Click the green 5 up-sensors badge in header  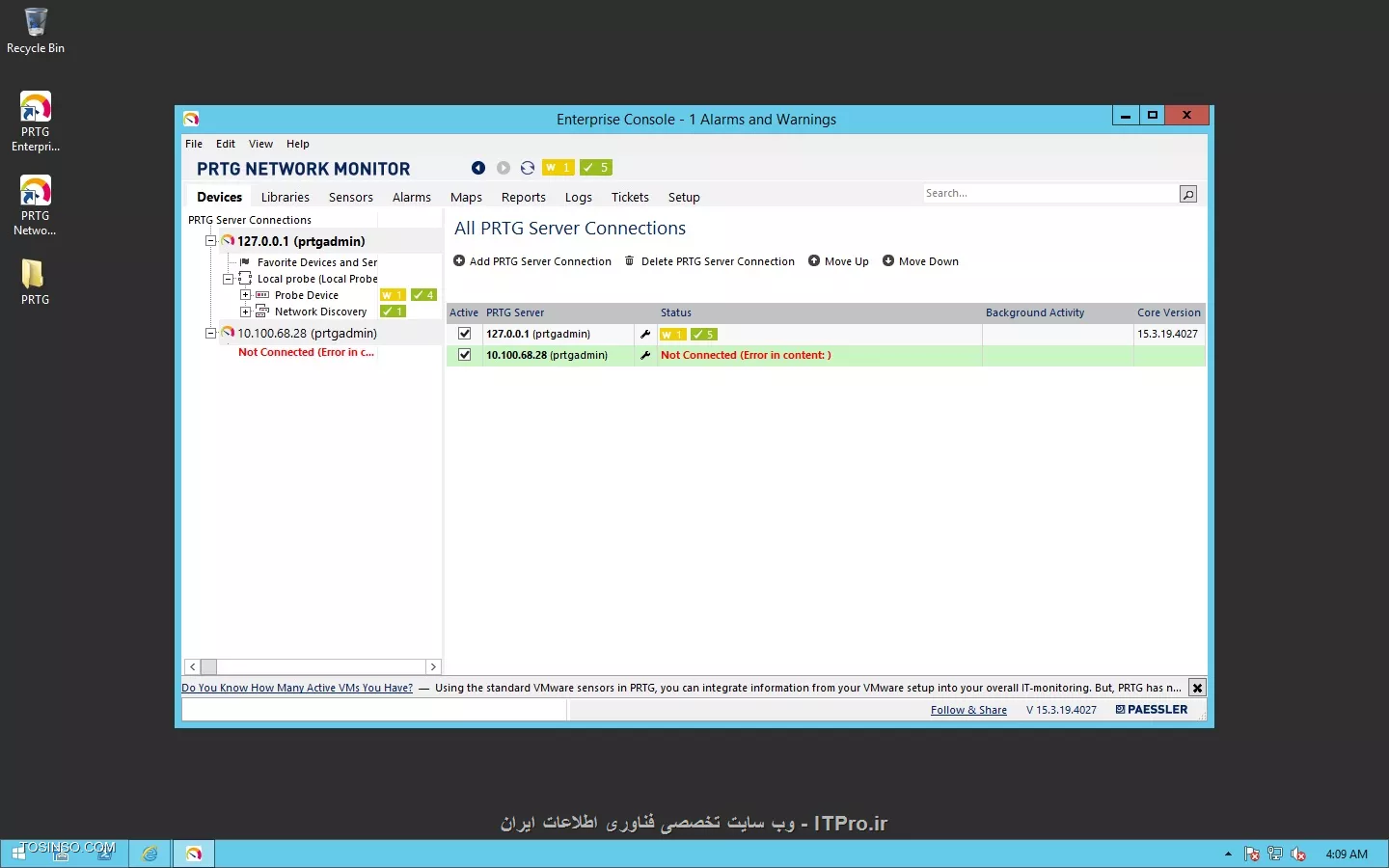click(x=596, y=168)
